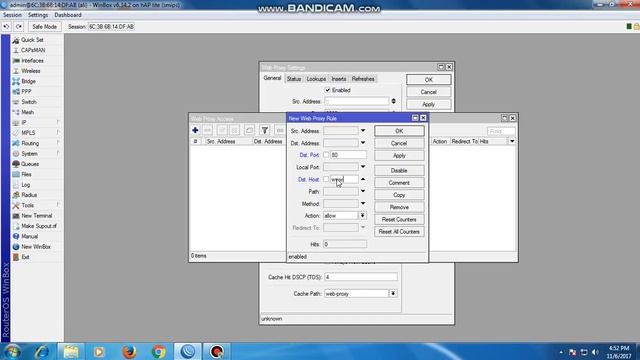
Task: Click Reset All Counters button
Action: coord(399,232)
